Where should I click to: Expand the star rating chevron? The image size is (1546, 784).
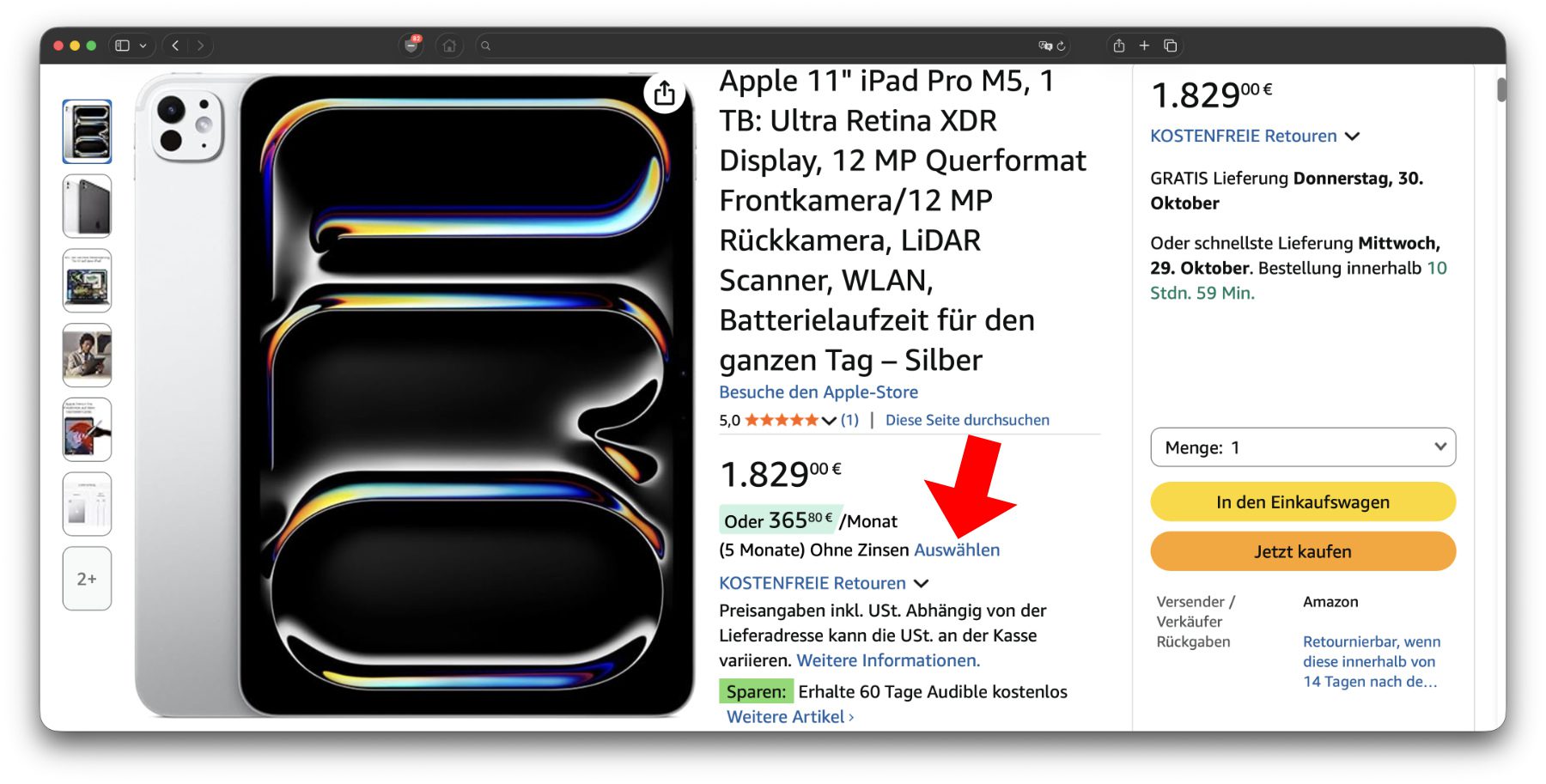click(829, 421)
